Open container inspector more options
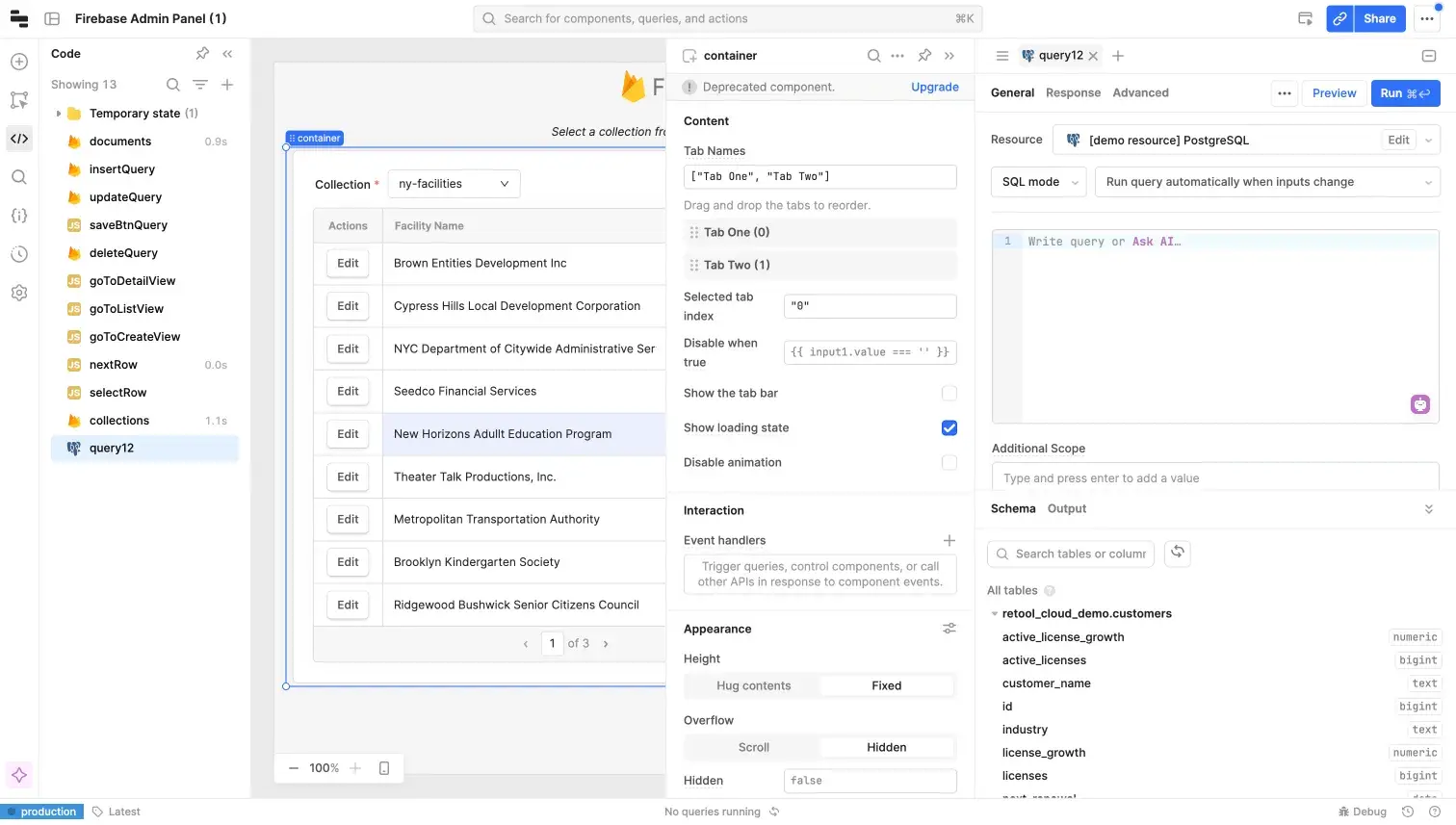The image size is (1456, 825). coord(897,56)
